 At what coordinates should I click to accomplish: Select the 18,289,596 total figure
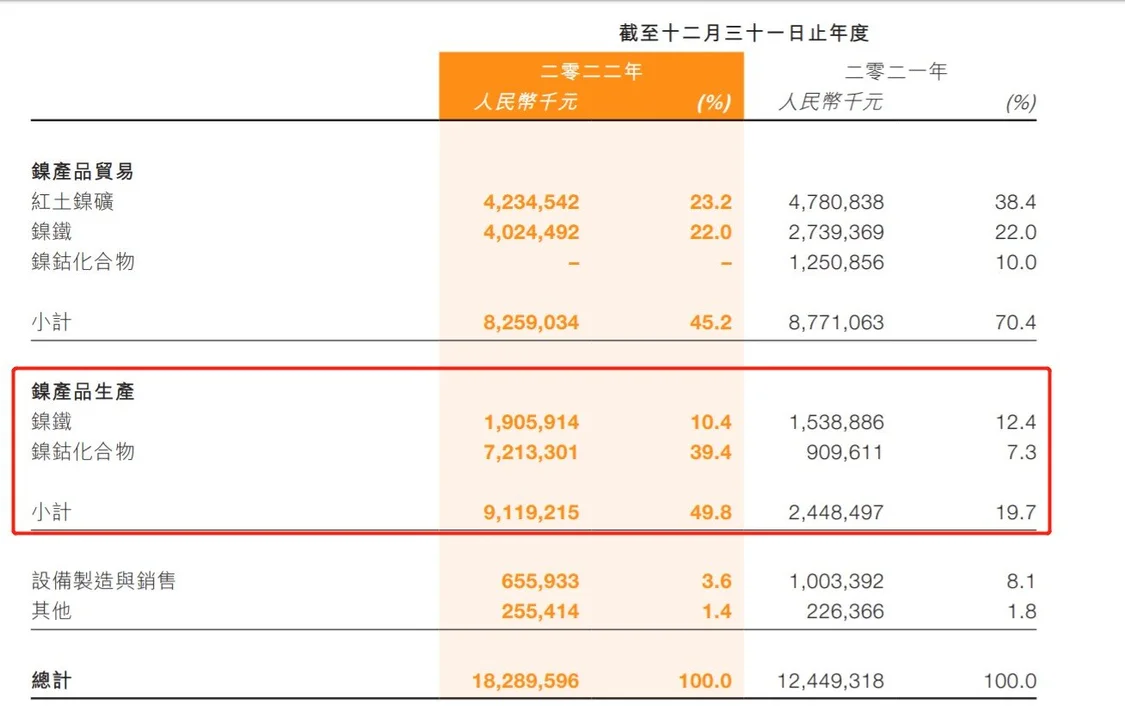click(525, 681)
